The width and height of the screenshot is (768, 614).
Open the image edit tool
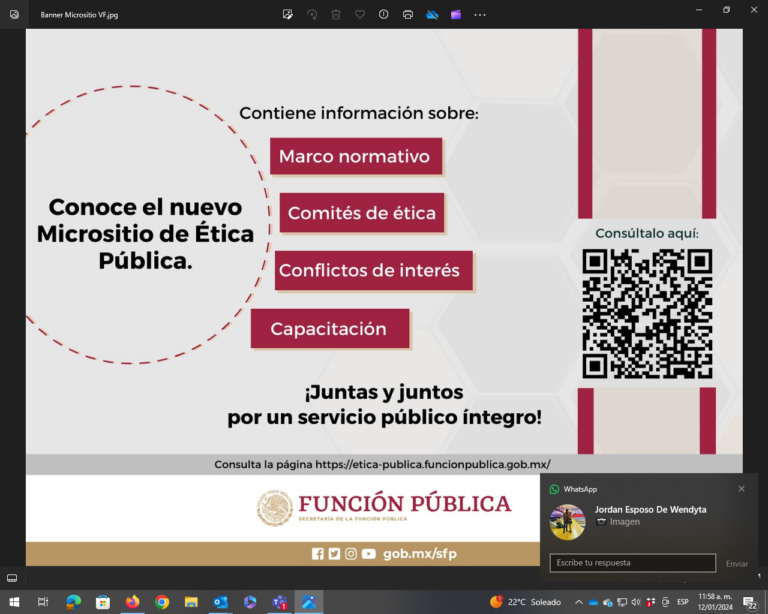[x=287, y=15]
